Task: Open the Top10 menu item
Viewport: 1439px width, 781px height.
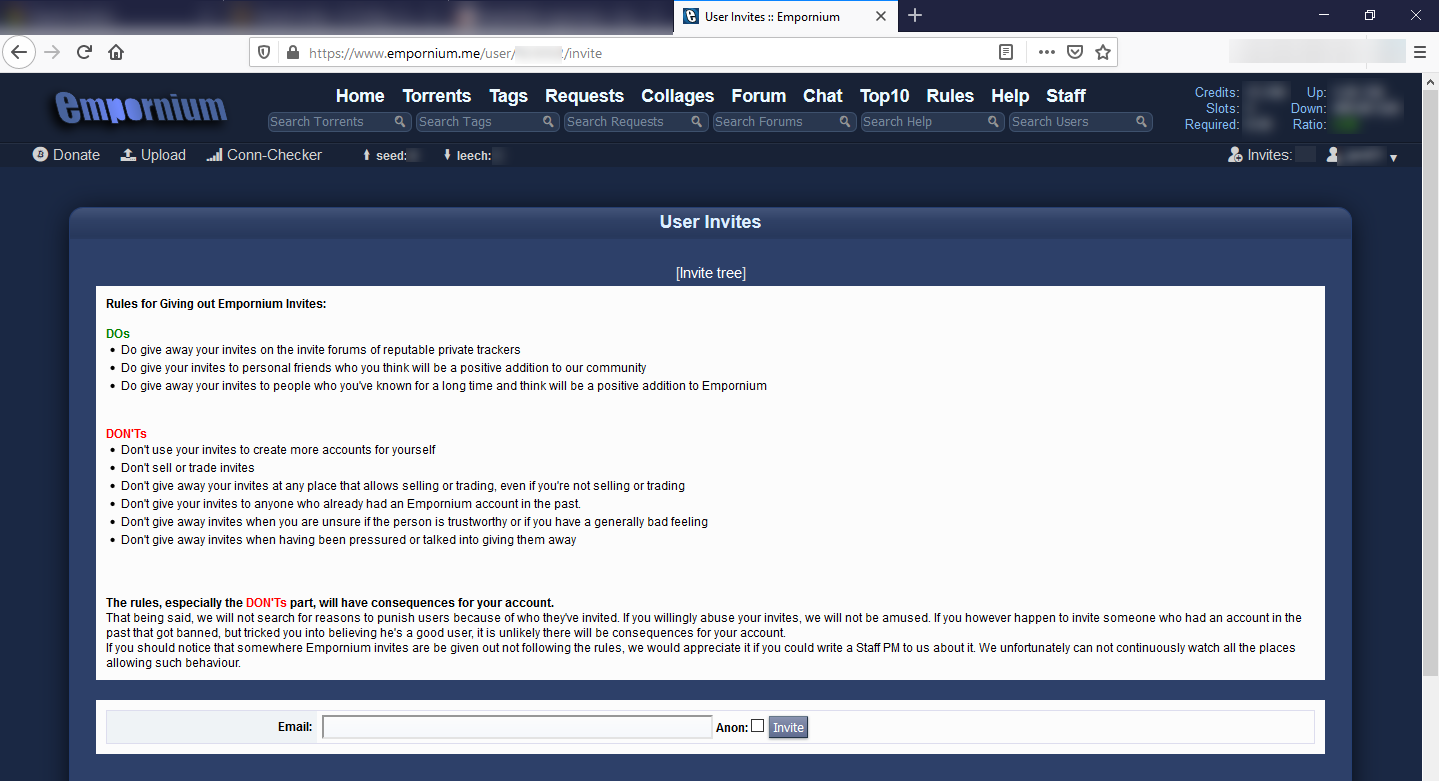Action: click(x=884, y=96)
